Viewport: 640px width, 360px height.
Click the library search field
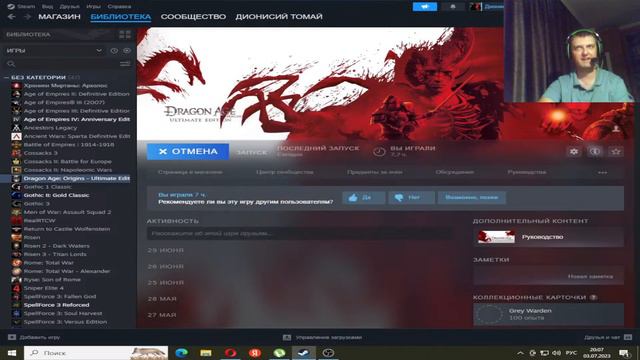(x=61, y=64)
